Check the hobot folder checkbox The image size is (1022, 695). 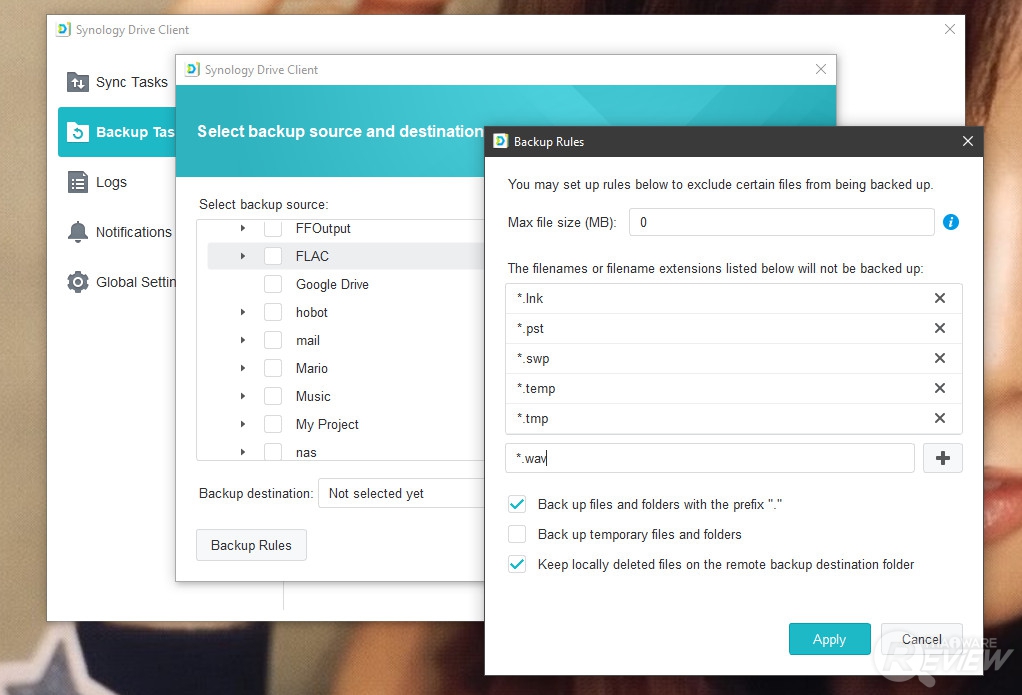(x=273, y=312)
